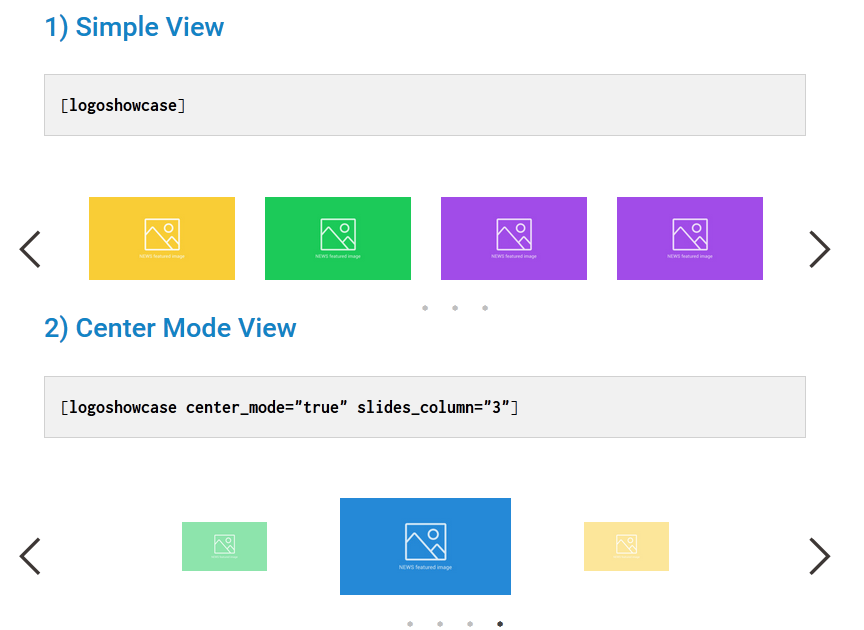Select middle pagination dot under Simple View
Viewport: 864px width, 630px height.
click(455, 308)
